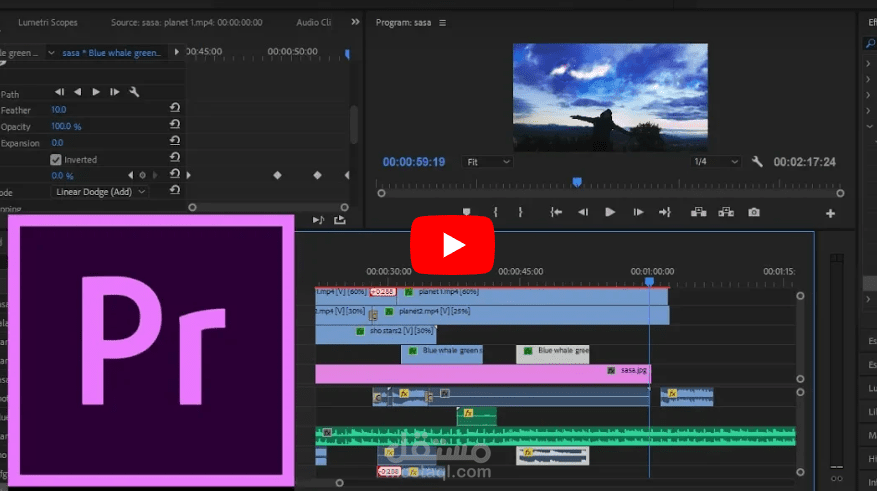877x491 pixels.
Task: Open the 1/4 playback resolution dropdown
Action: click(715, 162)
